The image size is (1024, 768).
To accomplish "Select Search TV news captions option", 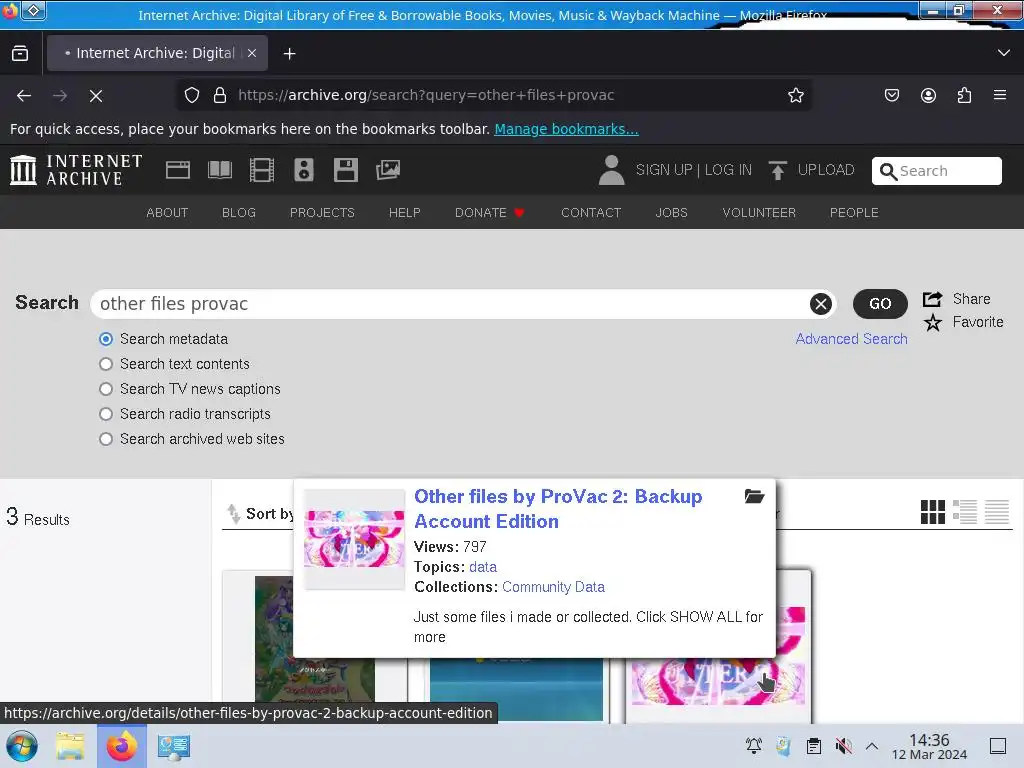I will click(x=106, y=389).
